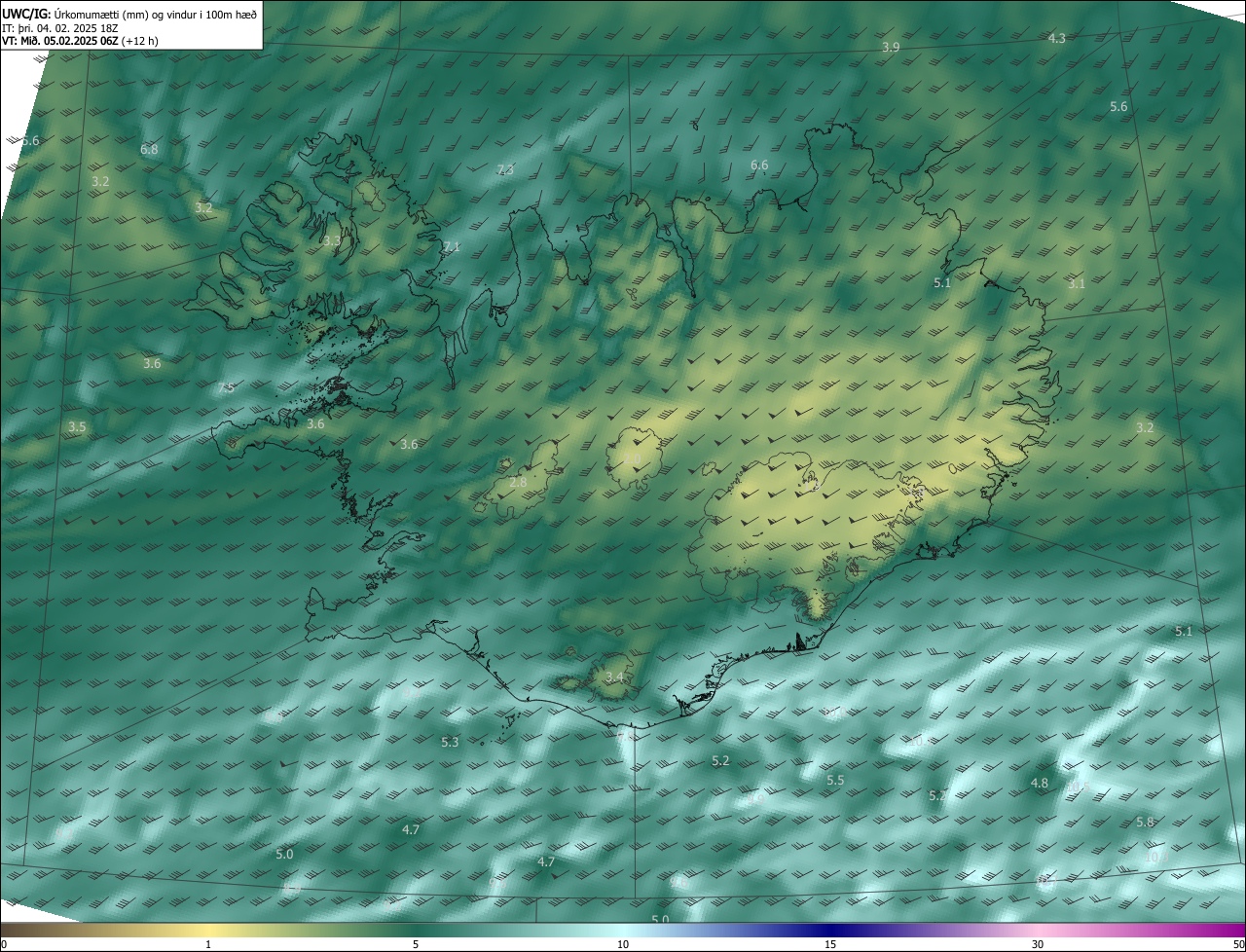1246x952 pixels.
Task: Click the 15 tick on the color scale
Action: [x=830, y=945]
